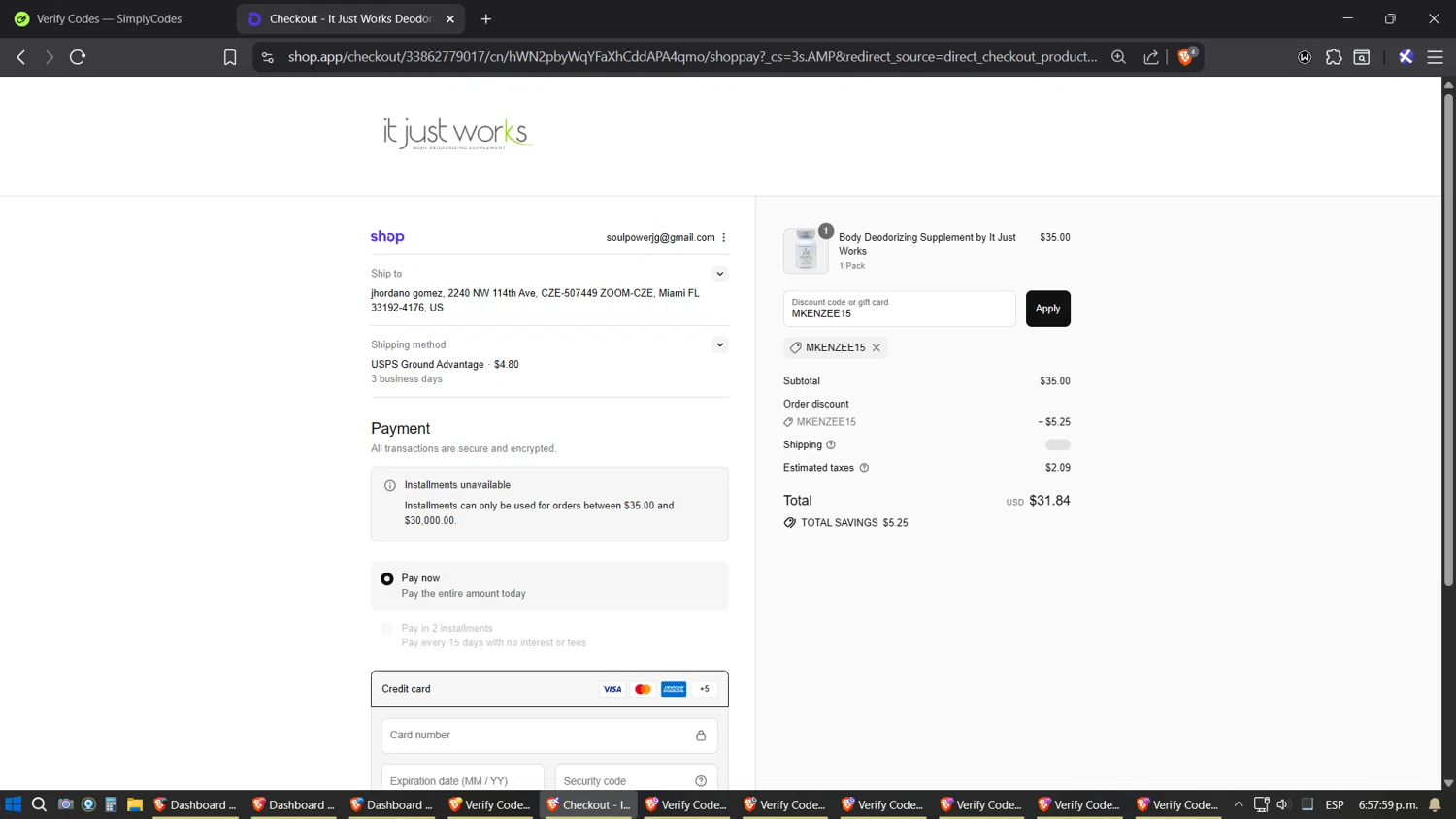Open the Calculator in the taskbar

(112, 804)
